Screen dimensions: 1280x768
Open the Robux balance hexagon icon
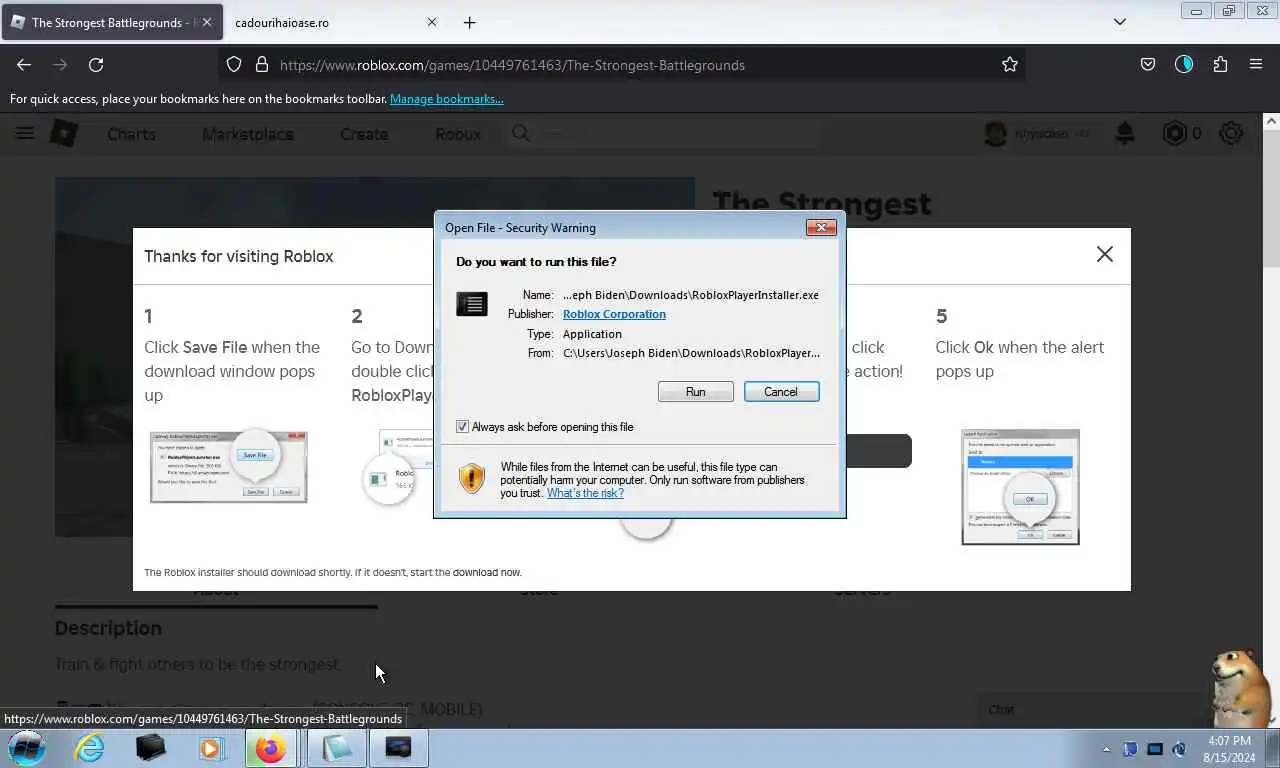[x=1174, y=133]
